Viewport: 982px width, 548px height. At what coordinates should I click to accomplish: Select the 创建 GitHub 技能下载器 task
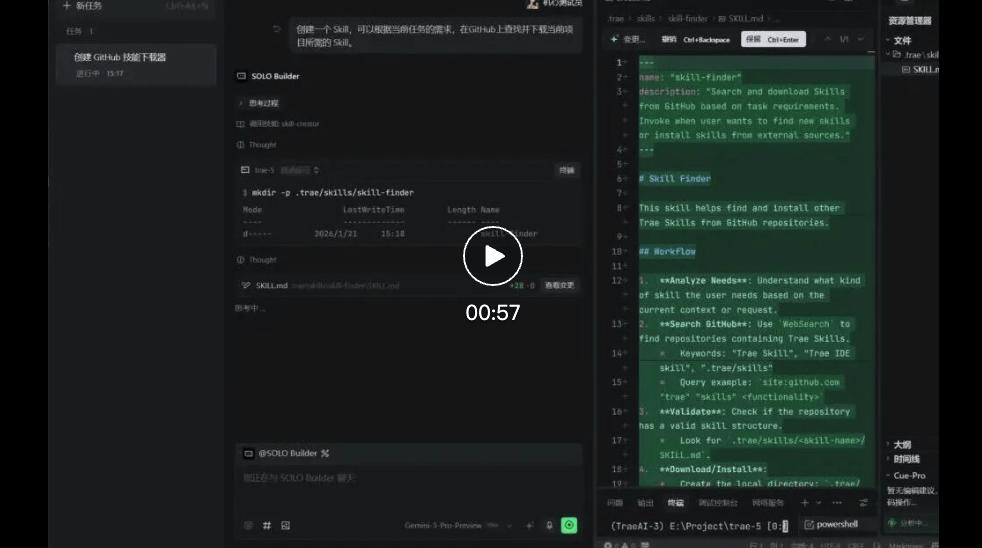(136, 65)
